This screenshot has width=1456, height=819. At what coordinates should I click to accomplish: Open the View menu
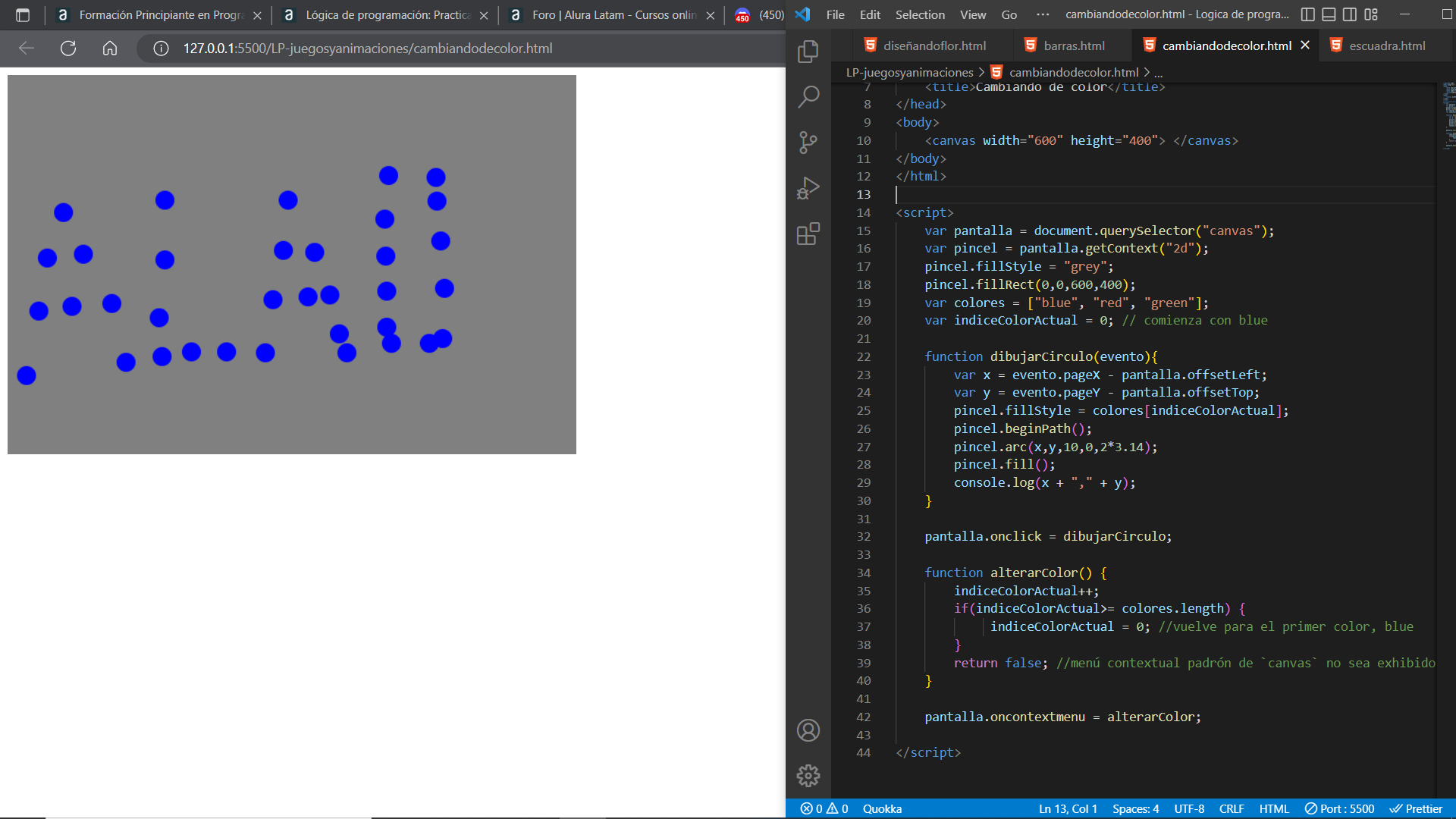tap(973, 14)
